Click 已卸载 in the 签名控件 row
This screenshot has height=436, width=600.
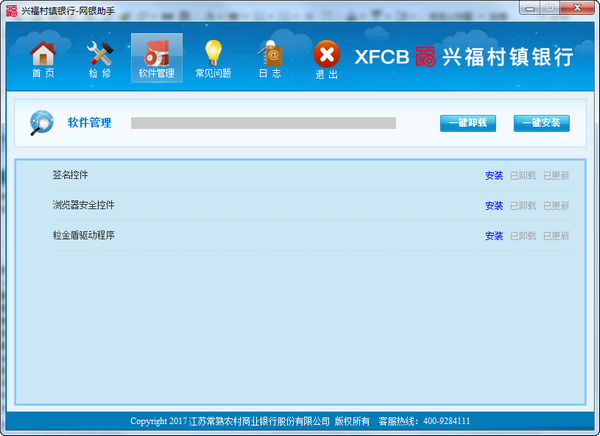[523, 176]
